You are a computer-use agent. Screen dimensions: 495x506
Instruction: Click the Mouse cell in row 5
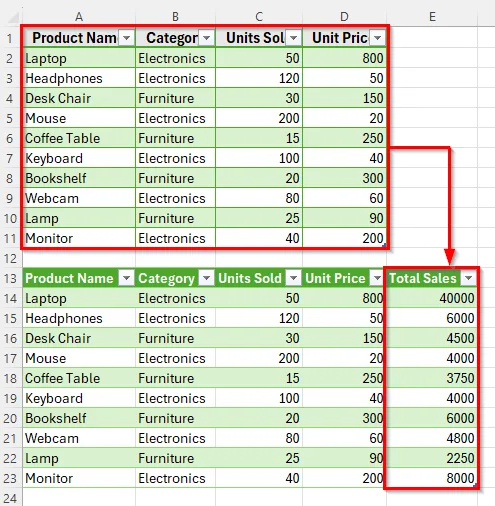tap(79, 118)
